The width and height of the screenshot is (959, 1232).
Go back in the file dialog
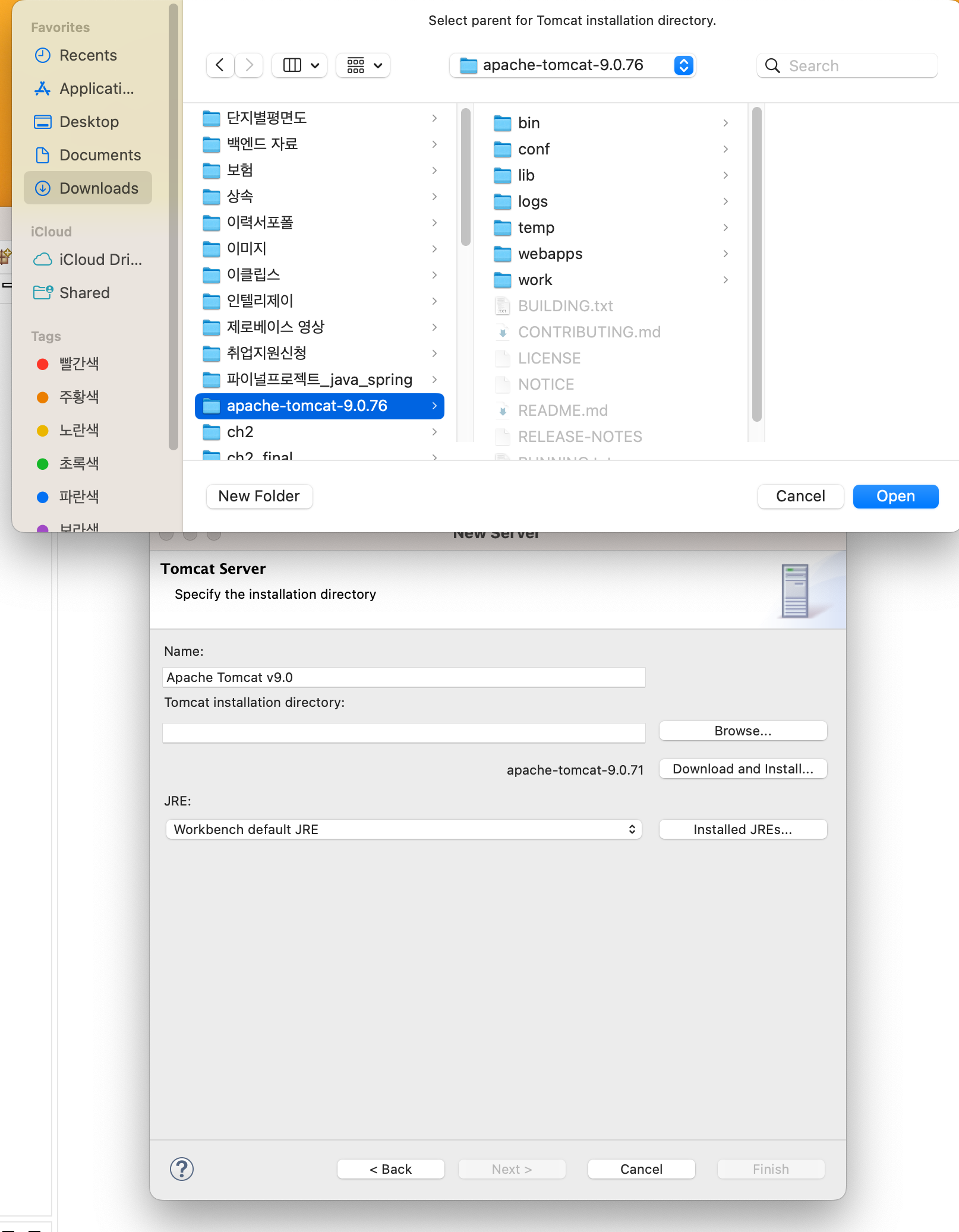tap(220, 65)
